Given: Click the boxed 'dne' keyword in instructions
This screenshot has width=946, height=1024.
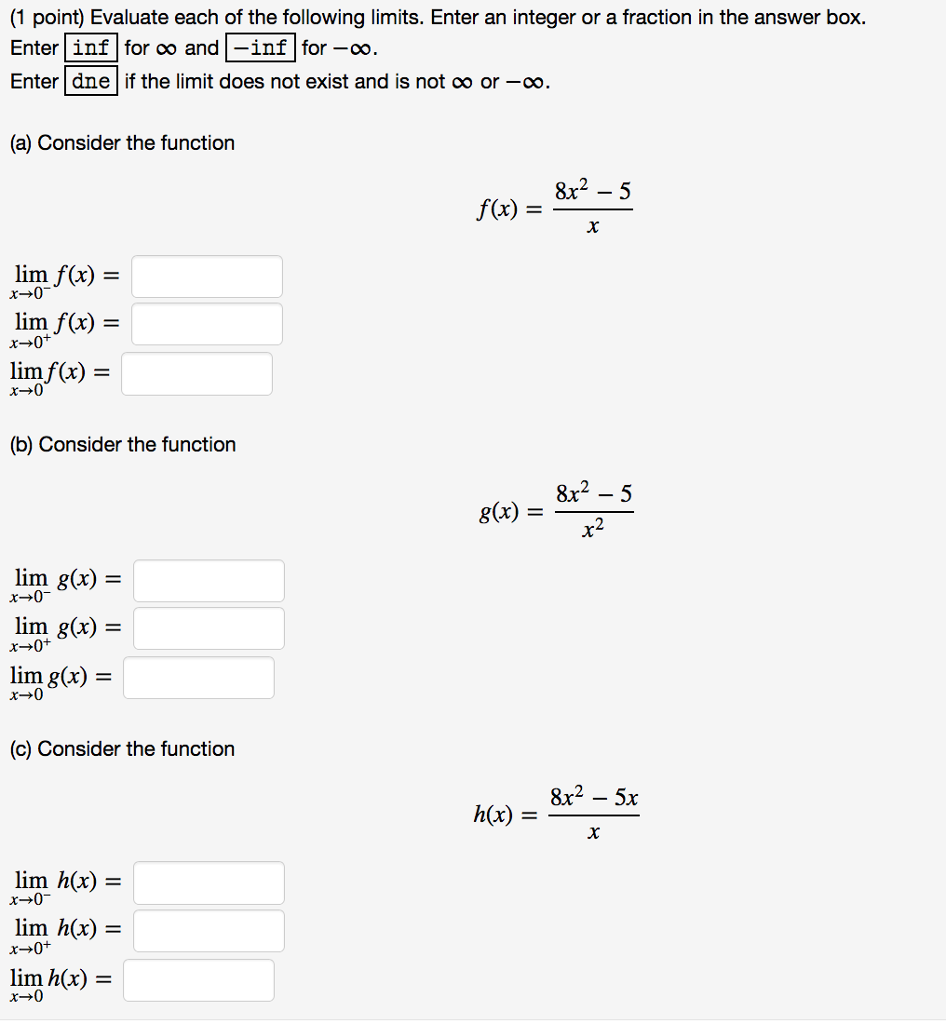Looking at the screenshot, I should point(91,81).
